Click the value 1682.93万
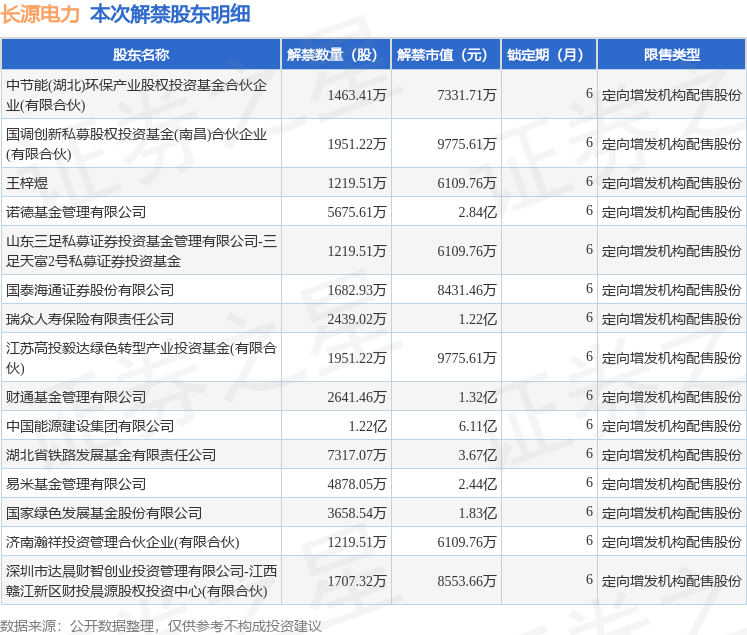 (357, 290)
